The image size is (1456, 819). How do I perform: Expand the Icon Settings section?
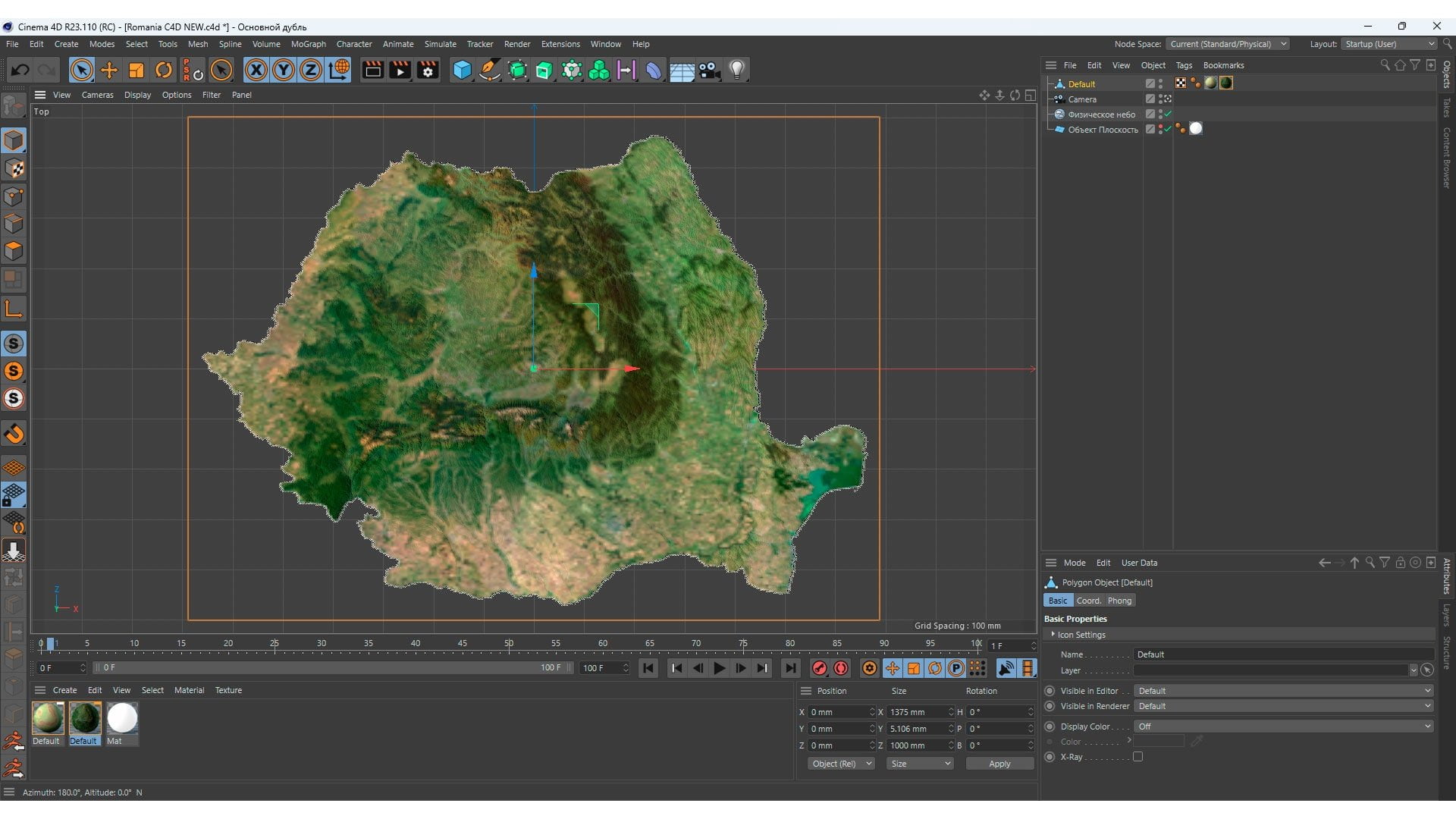(x=1077, y=635)
